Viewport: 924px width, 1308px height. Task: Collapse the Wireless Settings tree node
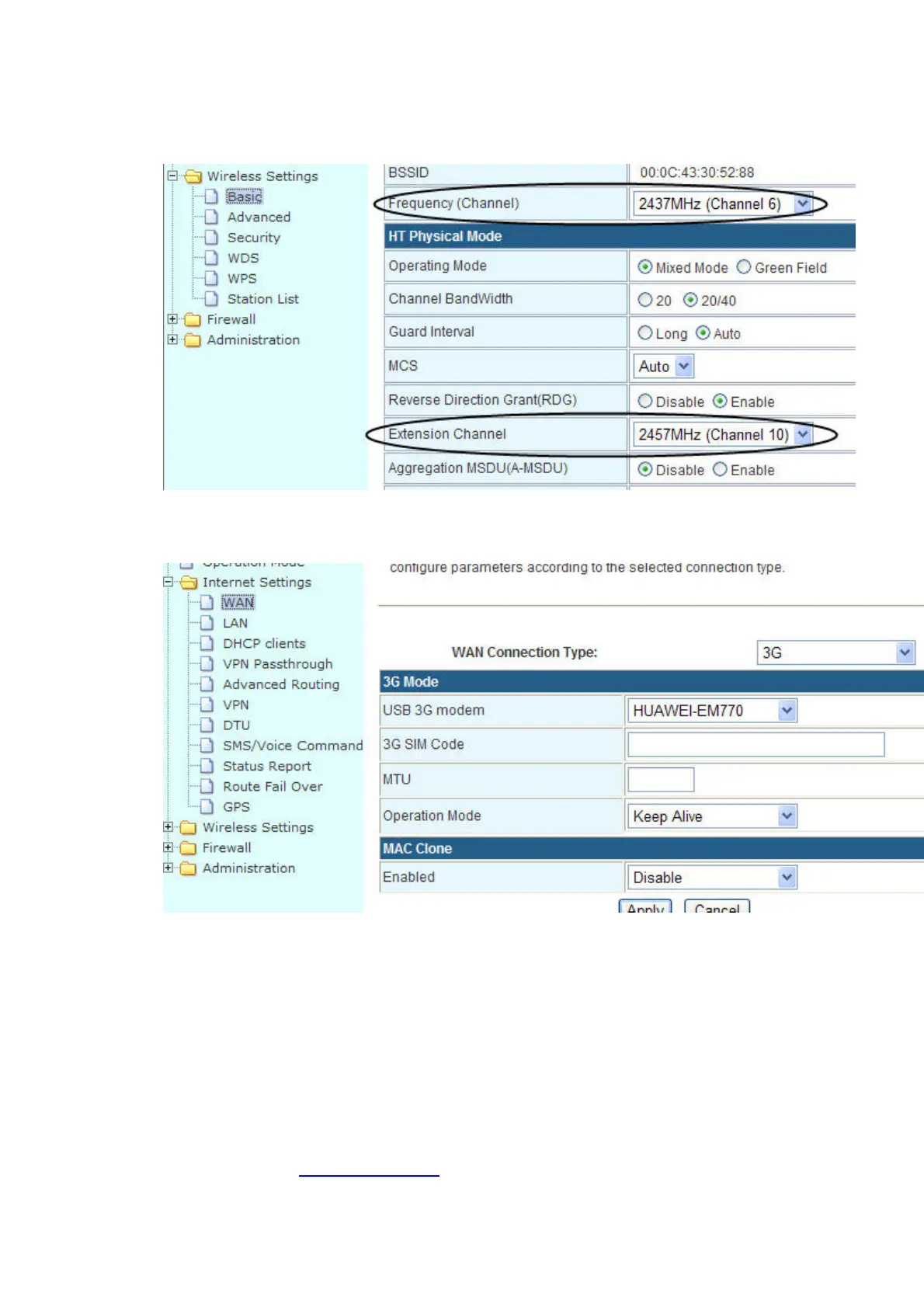[172, 176]
